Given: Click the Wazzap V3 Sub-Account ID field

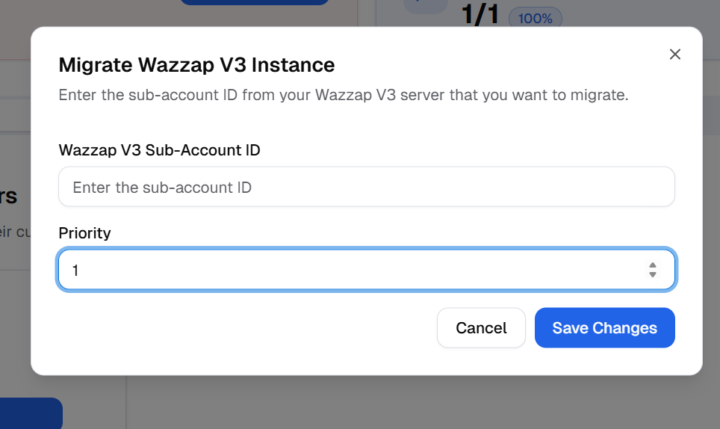Looking at the screenshot, I should pos(366,187).
